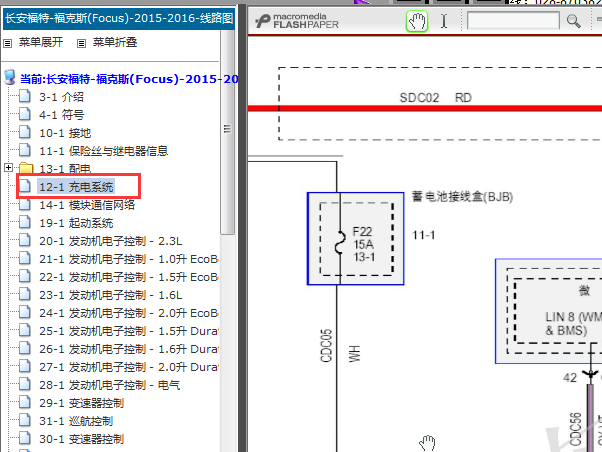Image resolution: width=602 pixels, height=452 pixels.
Task: Open the 31-1 巡航控制 page
Action: (x=76, y=421)
